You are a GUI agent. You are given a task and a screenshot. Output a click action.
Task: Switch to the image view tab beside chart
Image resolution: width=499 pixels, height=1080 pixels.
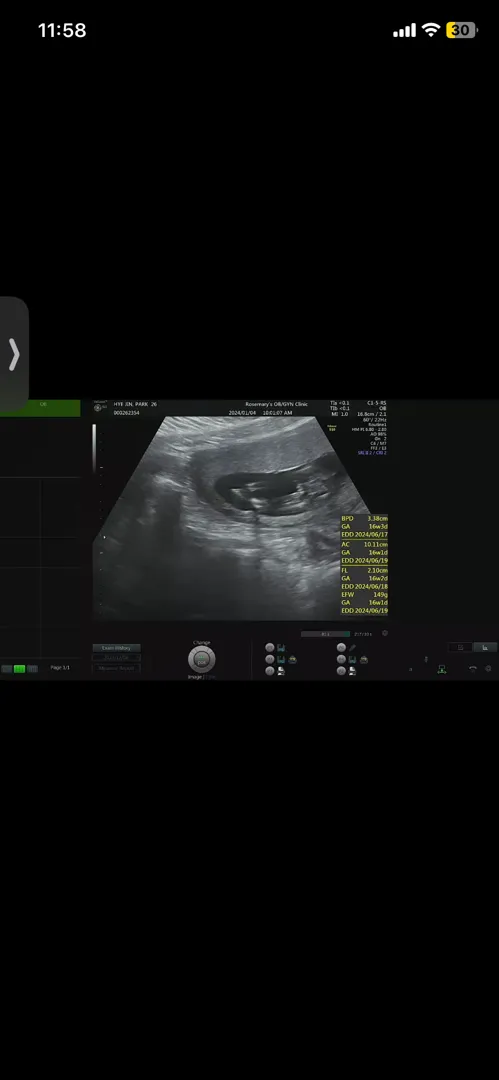(460, 647)
